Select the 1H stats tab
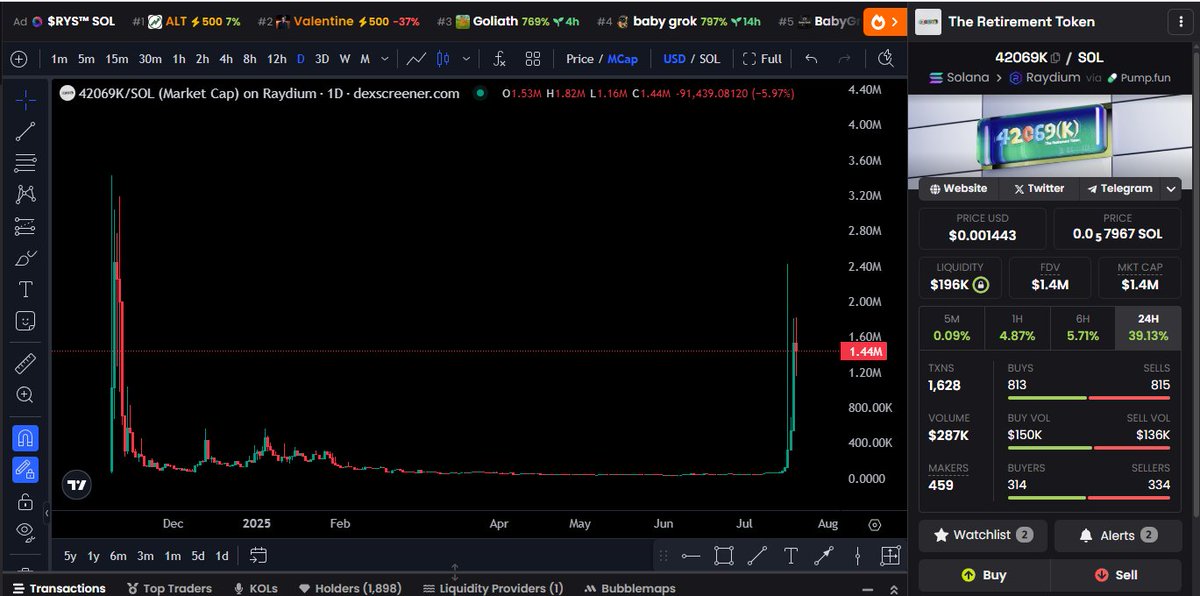This screenshot has height=596, width=1200. tap(1017, 328)
